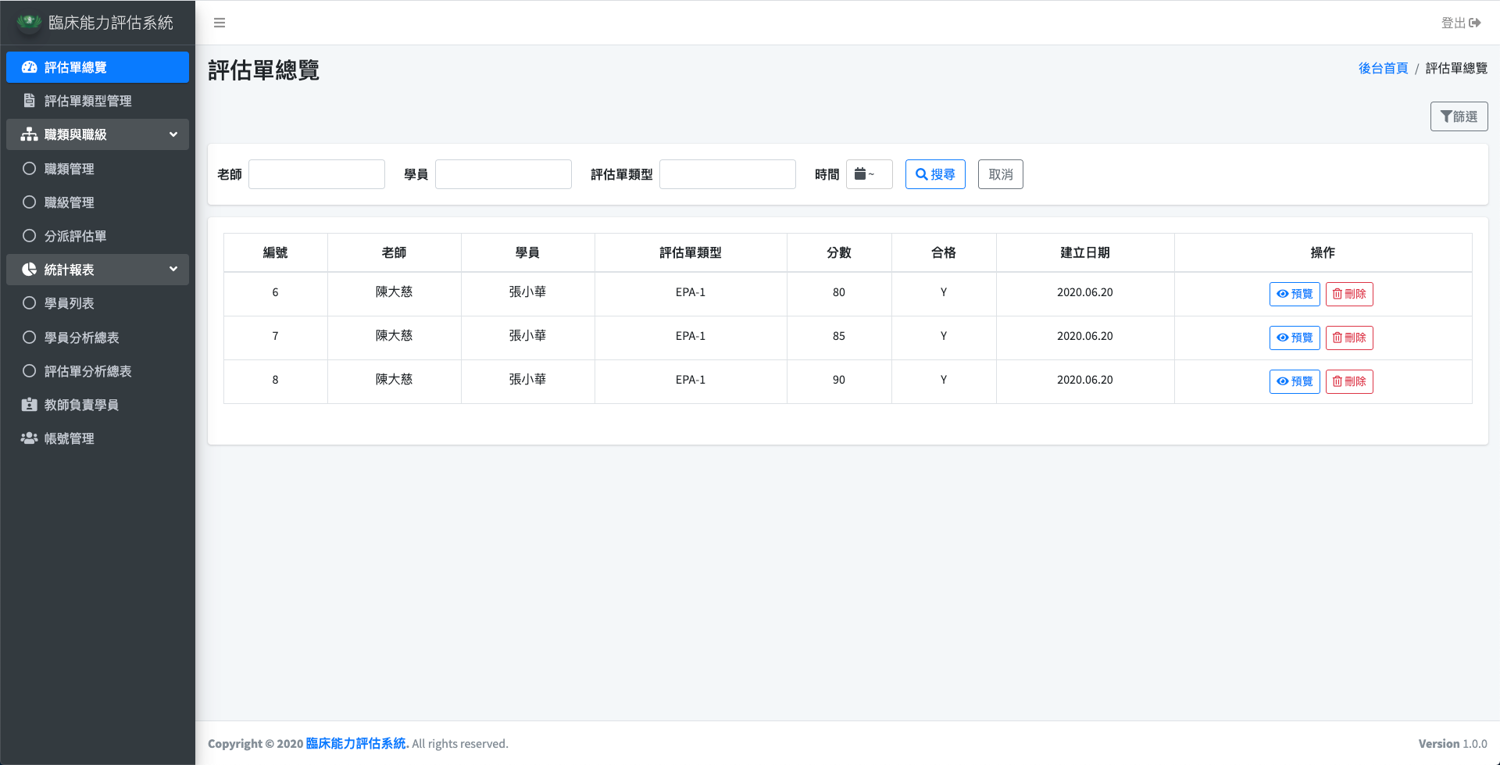
Task: Open 分派評估單 from sidebar
Action: pyautogui.click(x=97, y=236)
